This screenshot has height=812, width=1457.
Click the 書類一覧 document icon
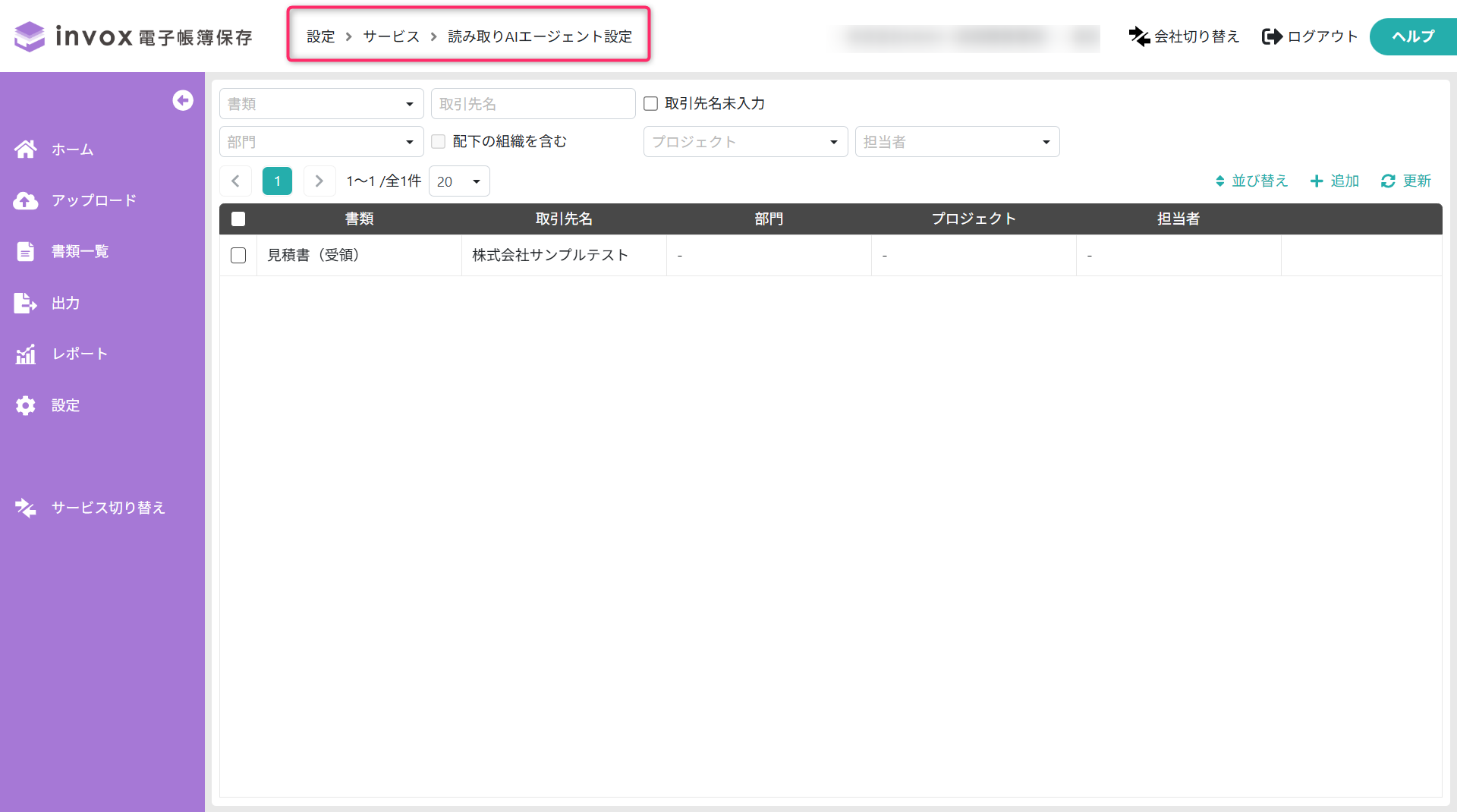point(26,251)
